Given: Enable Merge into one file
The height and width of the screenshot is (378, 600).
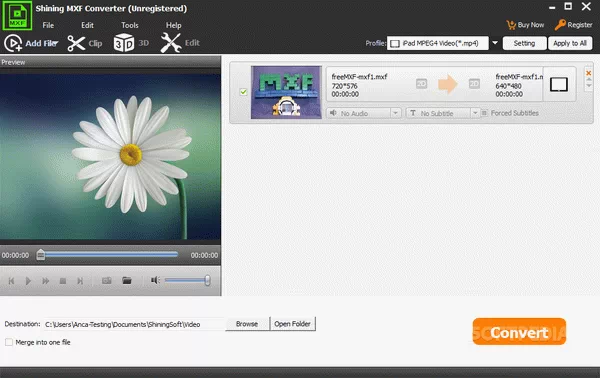Looking at the screenshot, I should (x=9, y=342).
